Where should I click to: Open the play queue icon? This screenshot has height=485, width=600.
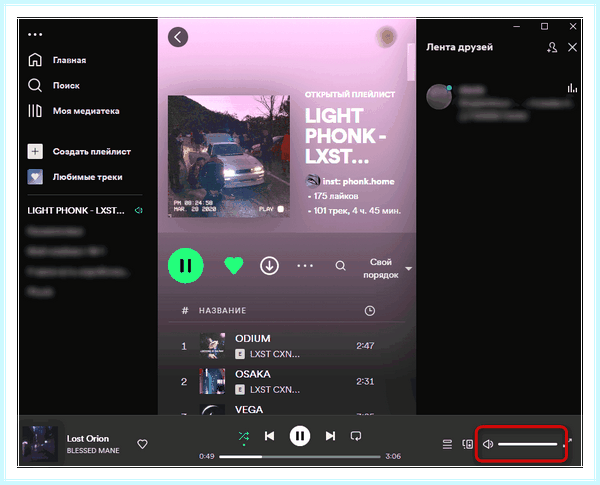pos(447,444)
